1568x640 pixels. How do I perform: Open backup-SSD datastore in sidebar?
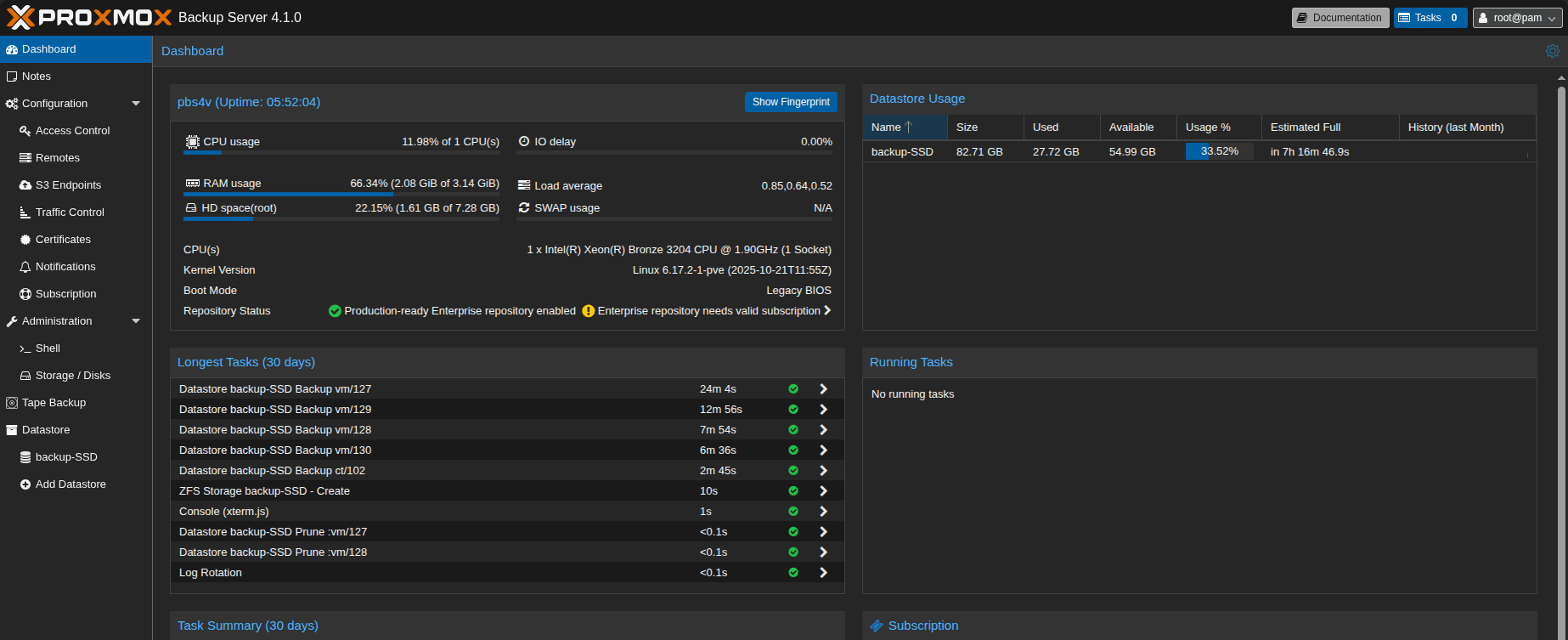[x=76, y=457]
